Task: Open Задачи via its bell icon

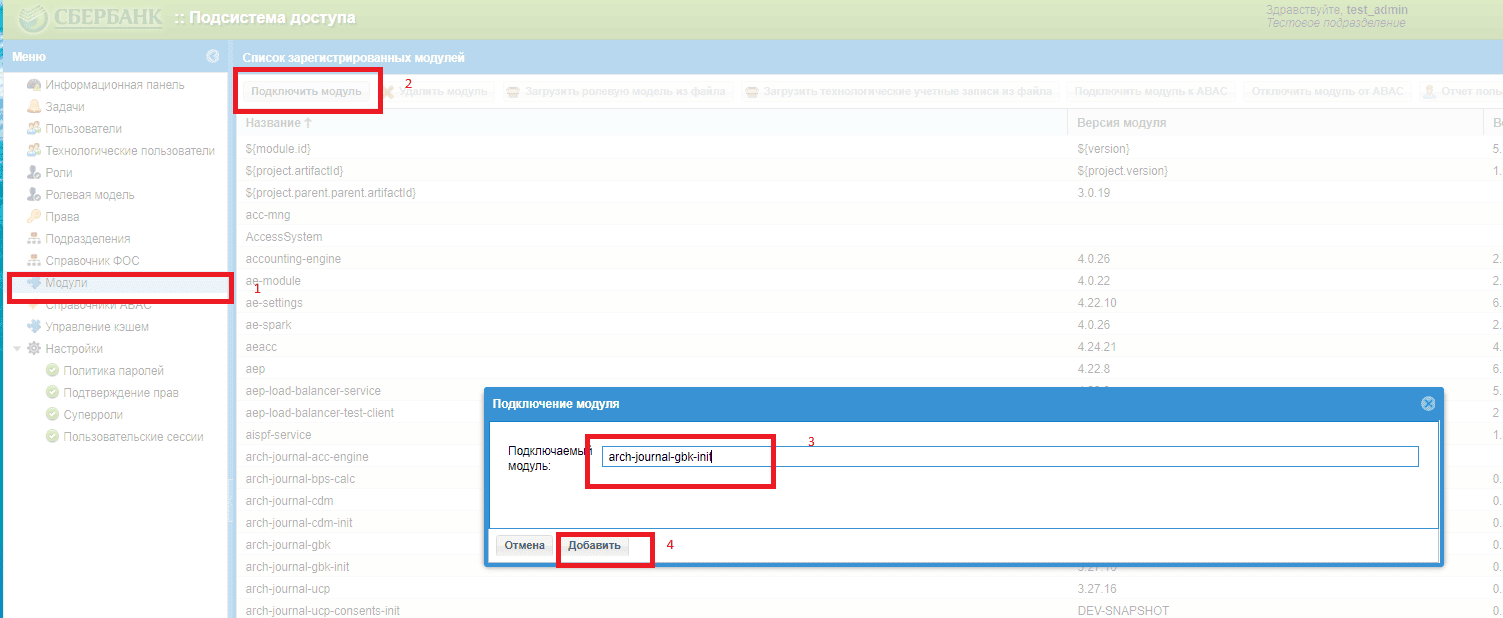Action: (x=34, y=107)
